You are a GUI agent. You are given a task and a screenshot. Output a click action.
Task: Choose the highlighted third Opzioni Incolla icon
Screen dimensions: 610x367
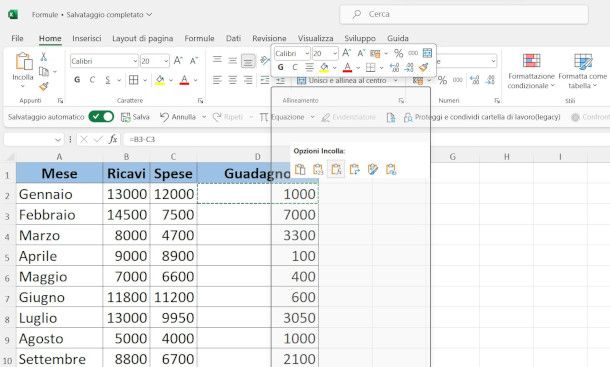pos(336,169)
